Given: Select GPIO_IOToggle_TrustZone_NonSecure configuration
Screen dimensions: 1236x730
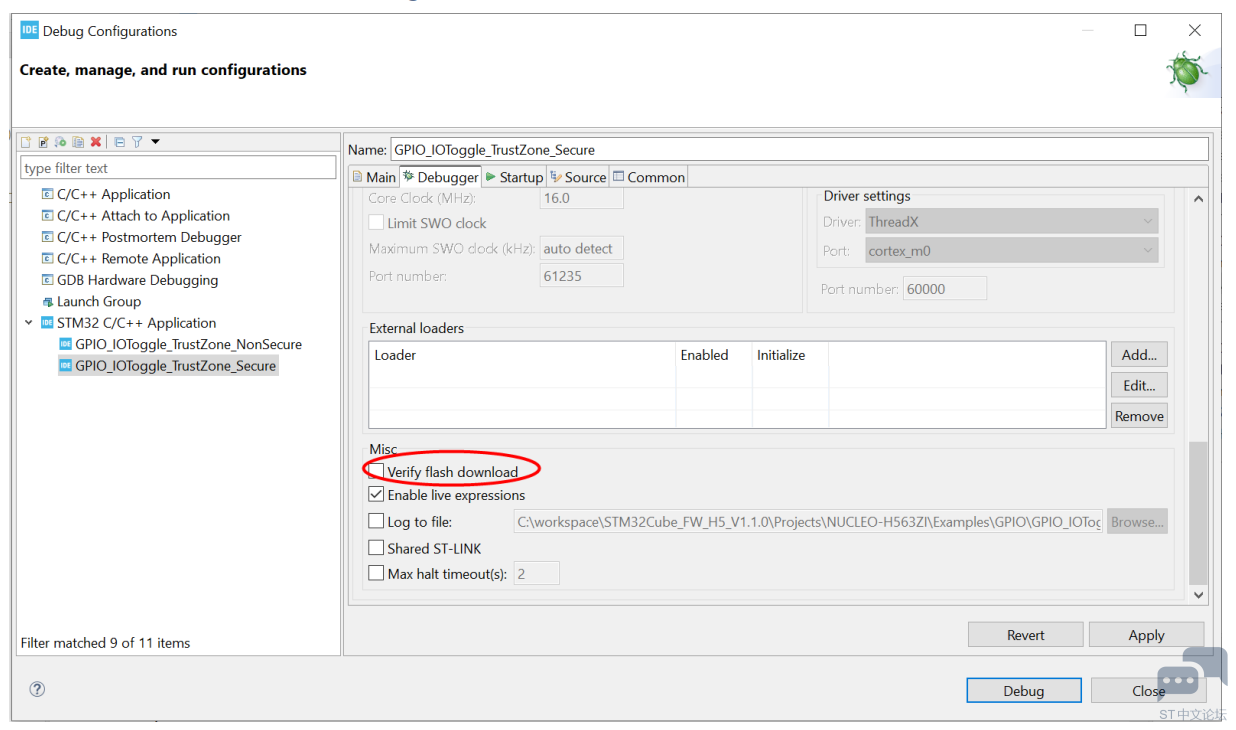Looking at the screenshot, I should [188, 344].
